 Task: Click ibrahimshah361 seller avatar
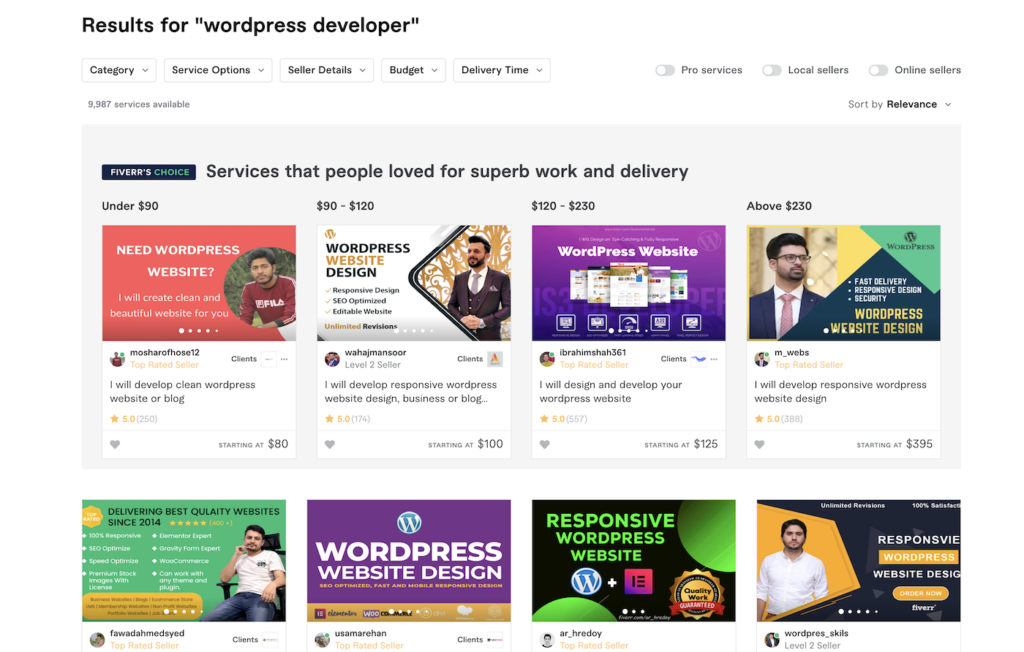click(x=547, y=359)
